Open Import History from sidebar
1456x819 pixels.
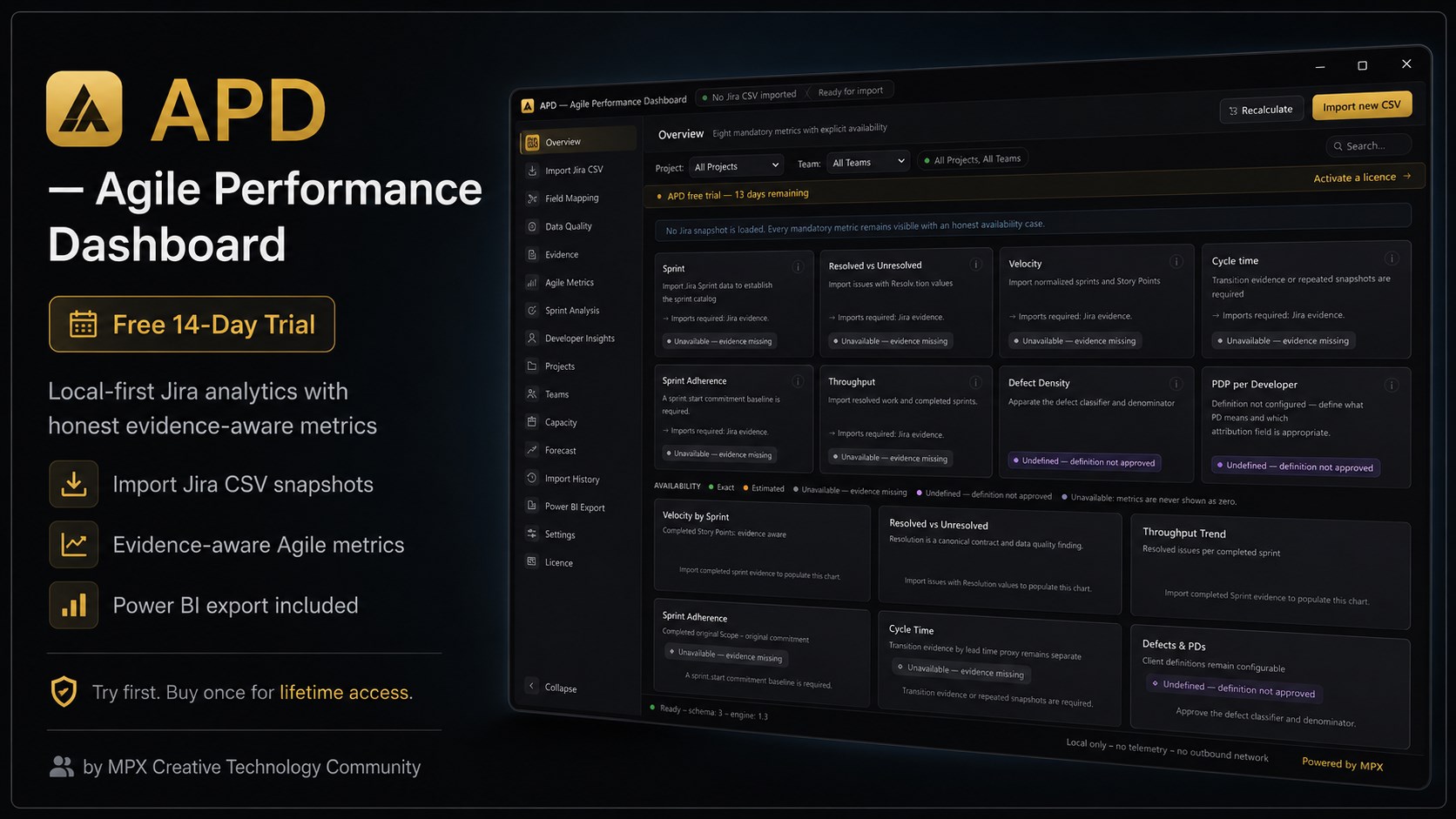[572, 479]
